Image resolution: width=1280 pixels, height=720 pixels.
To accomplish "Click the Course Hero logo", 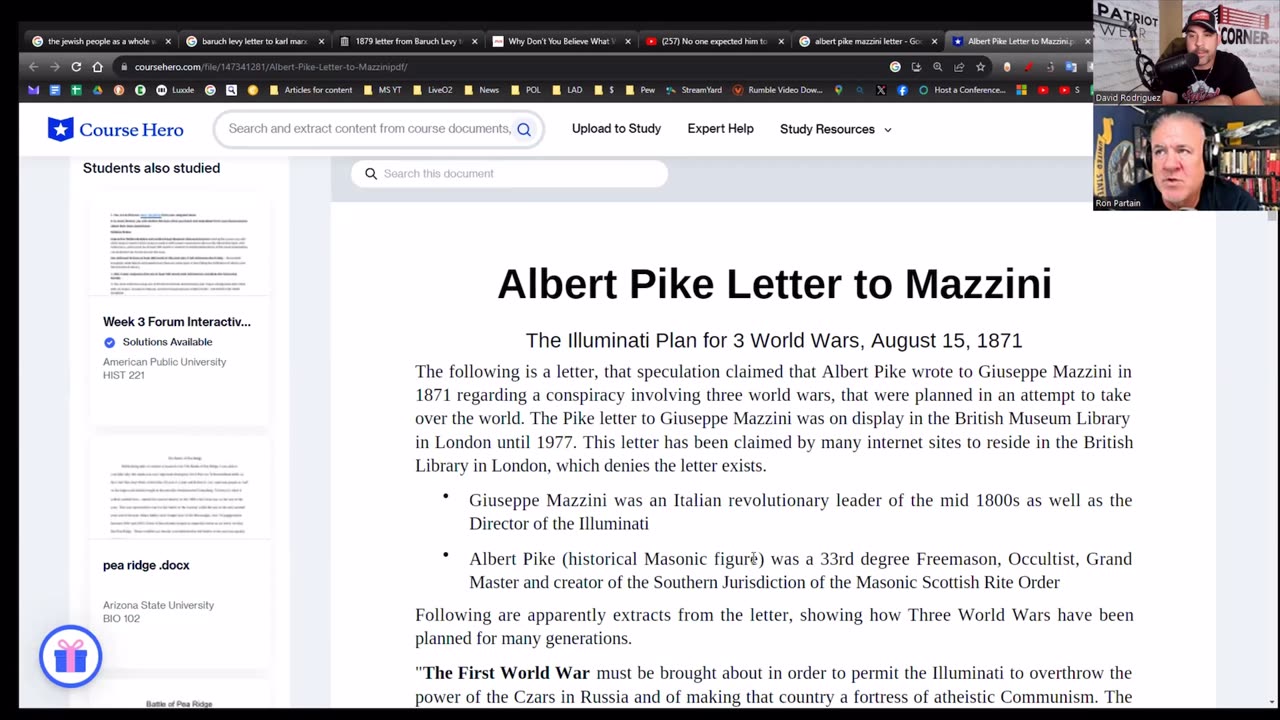I will (x=116, y=129).
